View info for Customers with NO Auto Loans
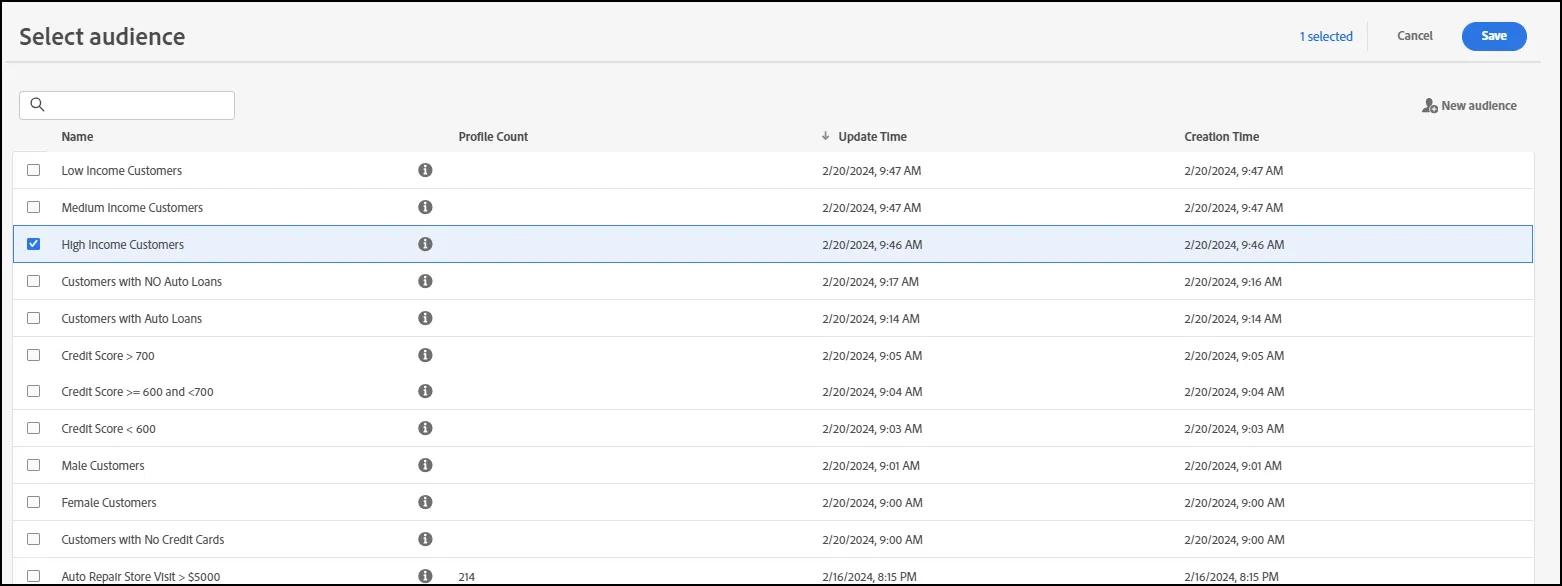 [425, 281]
